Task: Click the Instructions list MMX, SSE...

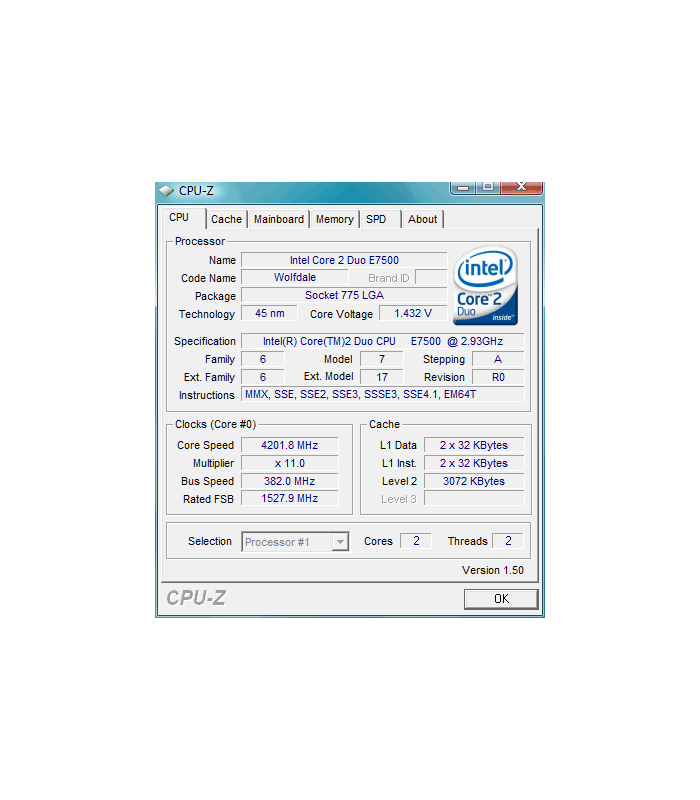Action: [x=383, y=394]
